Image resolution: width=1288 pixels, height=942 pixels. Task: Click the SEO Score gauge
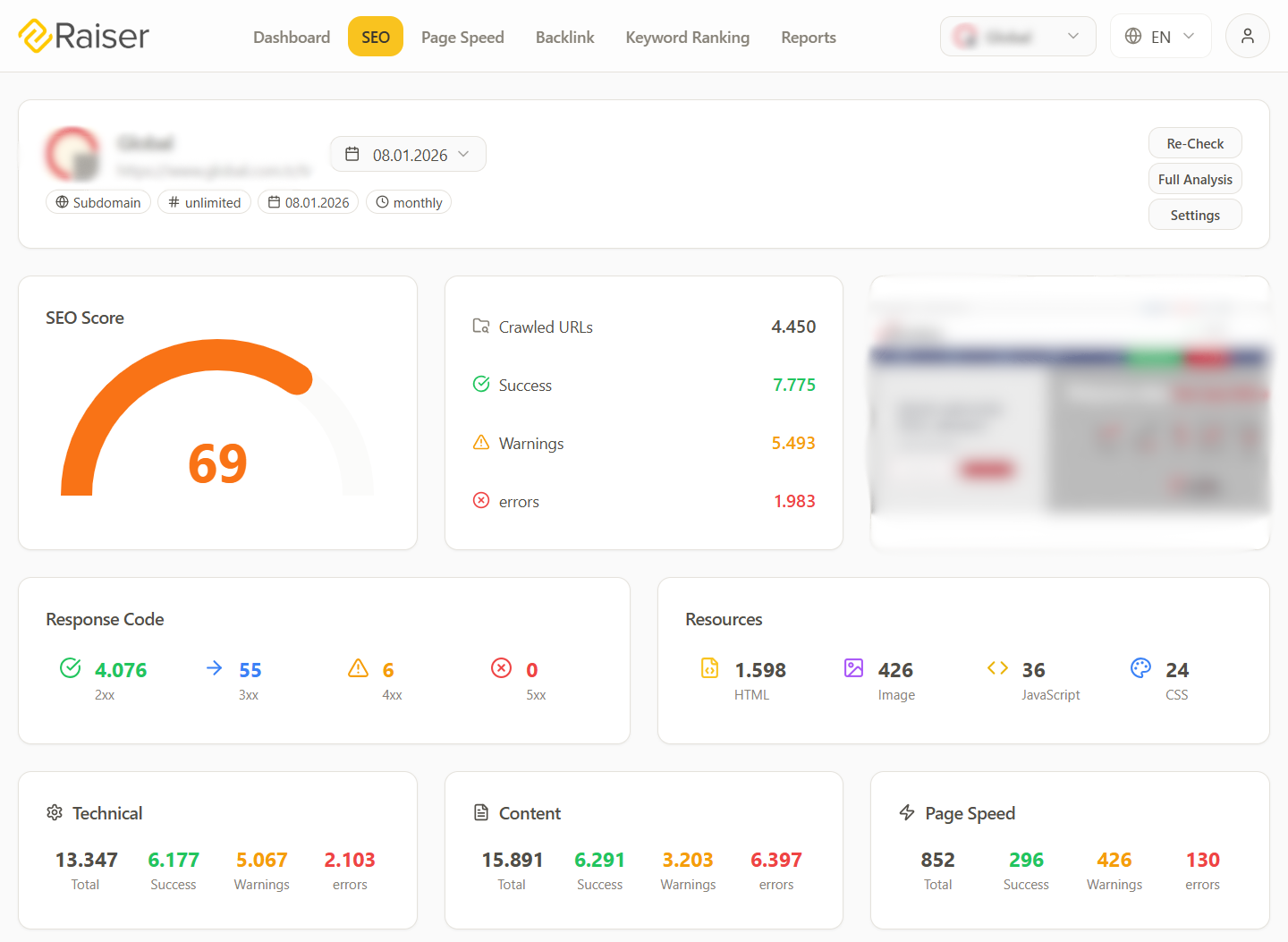pyautogui.click(x=217, y=420)
